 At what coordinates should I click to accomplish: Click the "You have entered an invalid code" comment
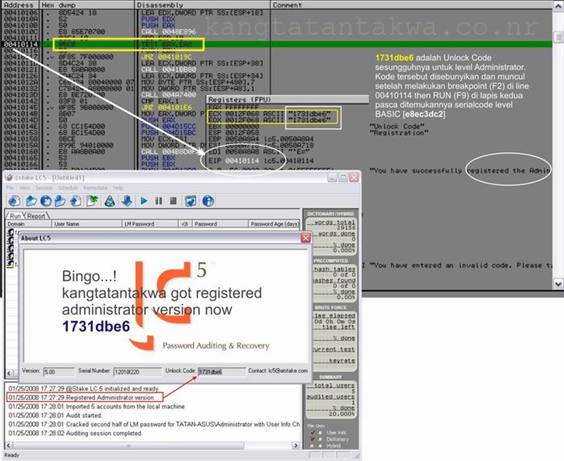[x=460, y=265]
